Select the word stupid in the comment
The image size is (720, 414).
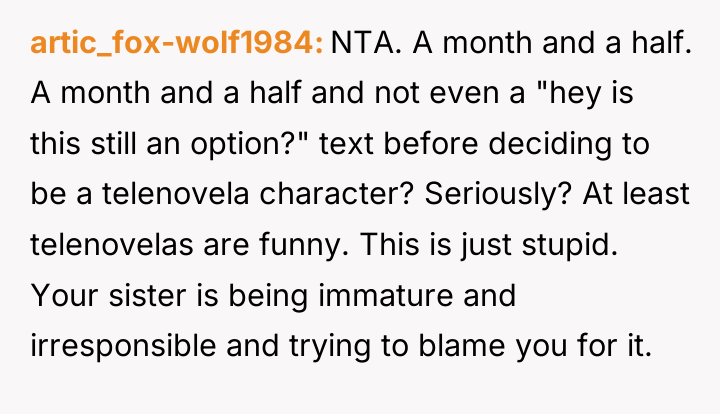(570, 245)
